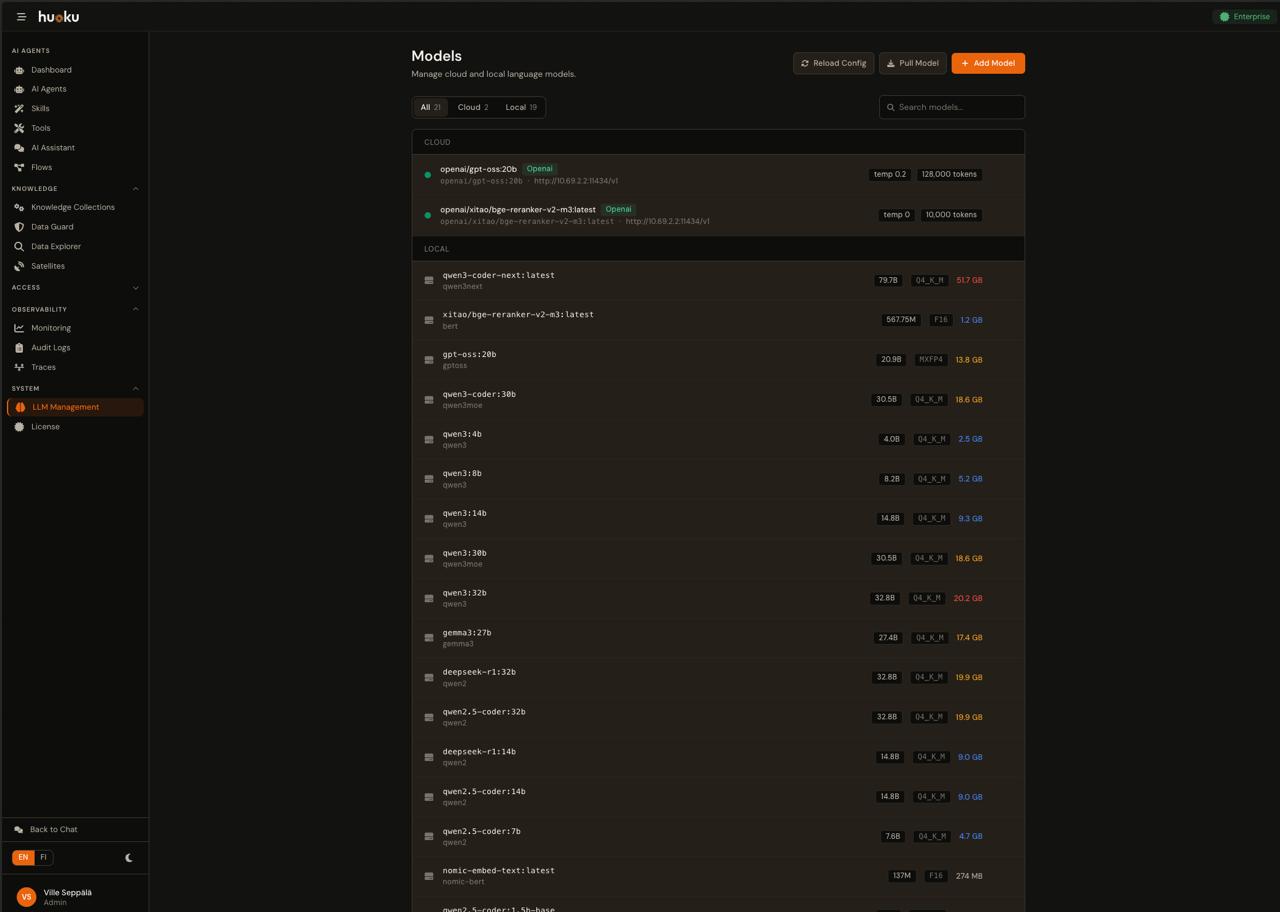Select qwen3:32b model name
The image size is (1280, 912).
pos(465,593)
